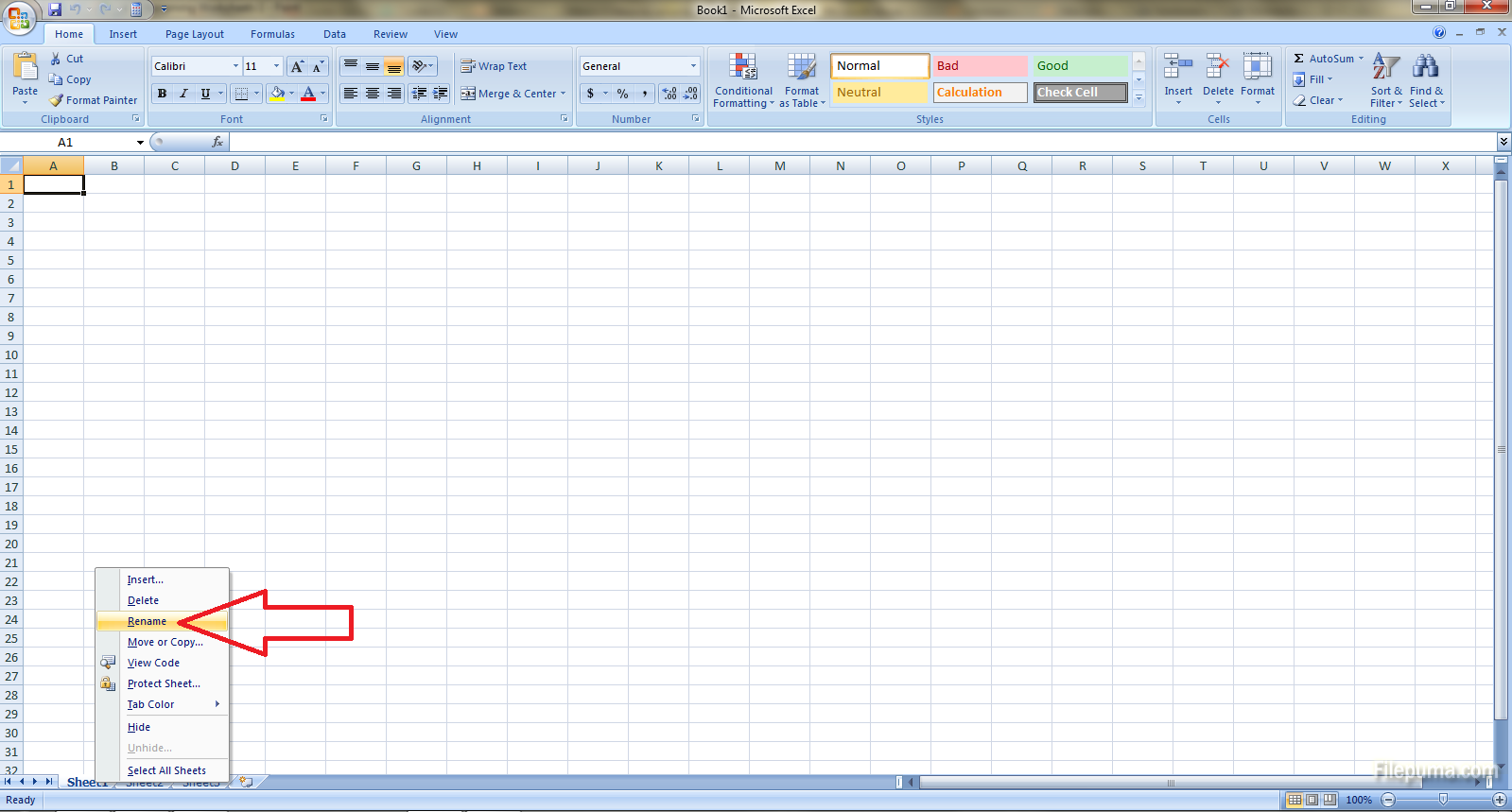The height and width of the screenshot is (812, 1512).
Task: Apply the Calculation cell style
Action: click(x=980, y=93)
